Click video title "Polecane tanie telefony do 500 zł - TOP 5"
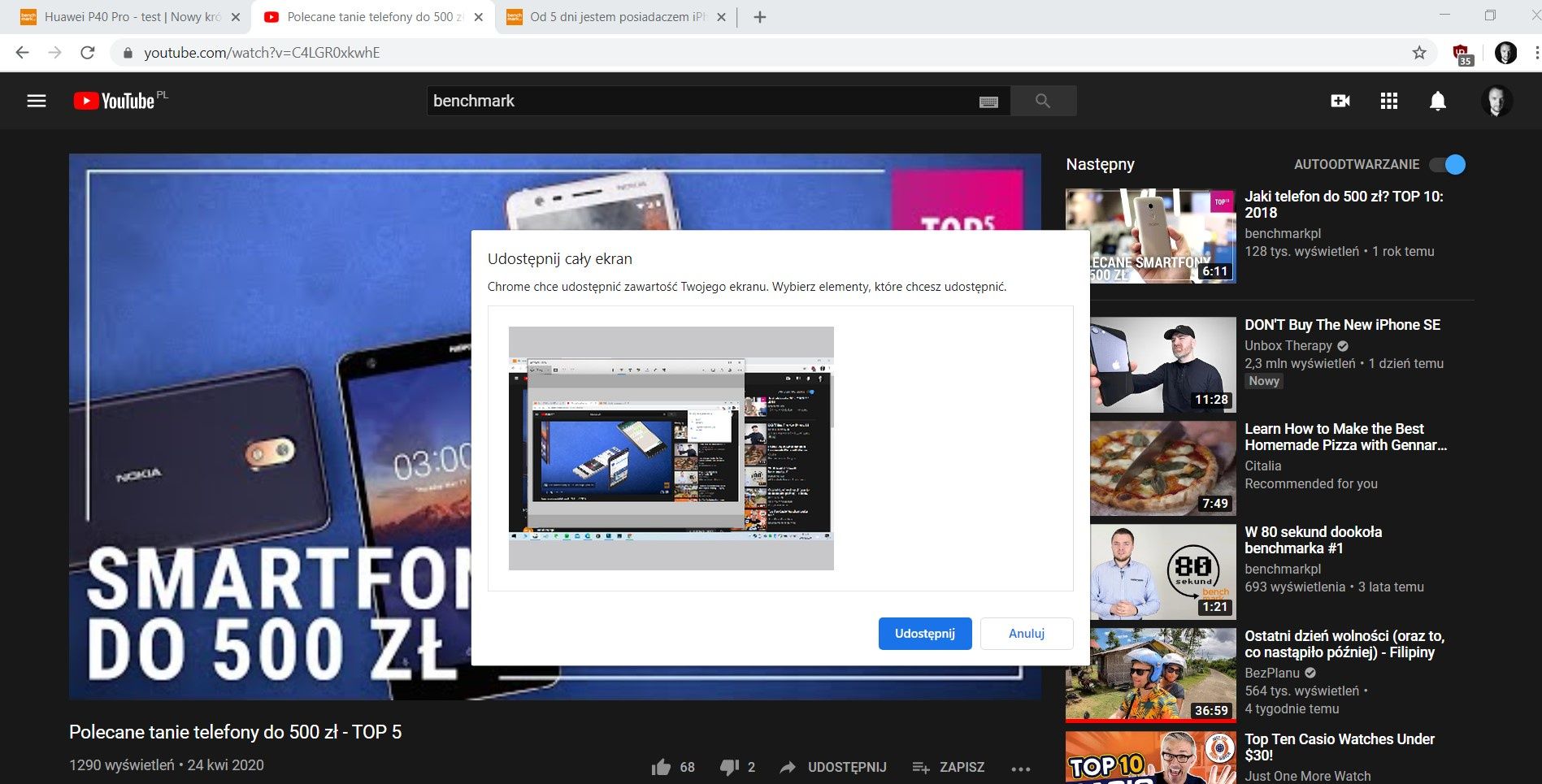 tap(236, 732)
